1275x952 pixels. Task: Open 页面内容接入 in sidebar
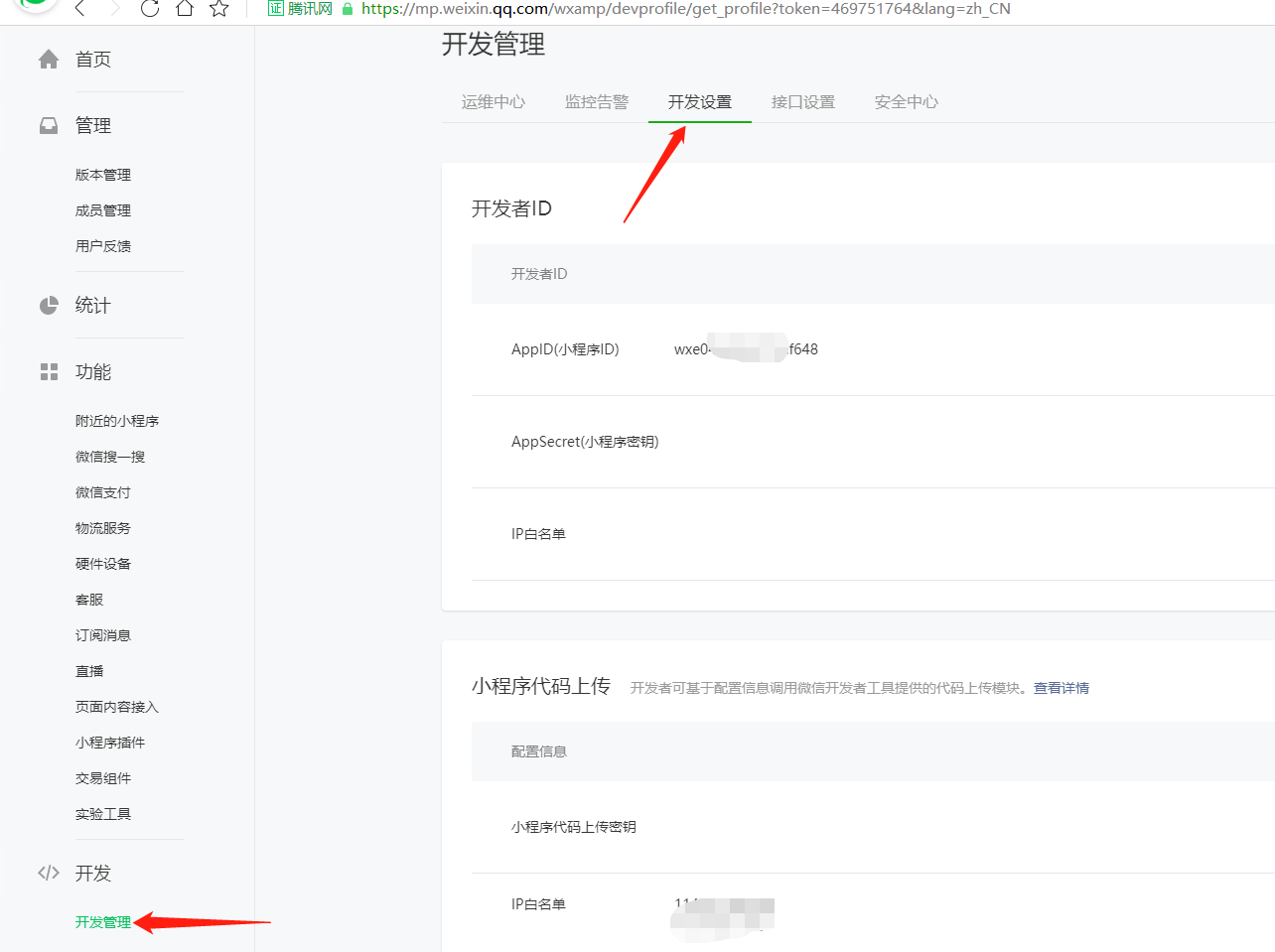point(117,707)
